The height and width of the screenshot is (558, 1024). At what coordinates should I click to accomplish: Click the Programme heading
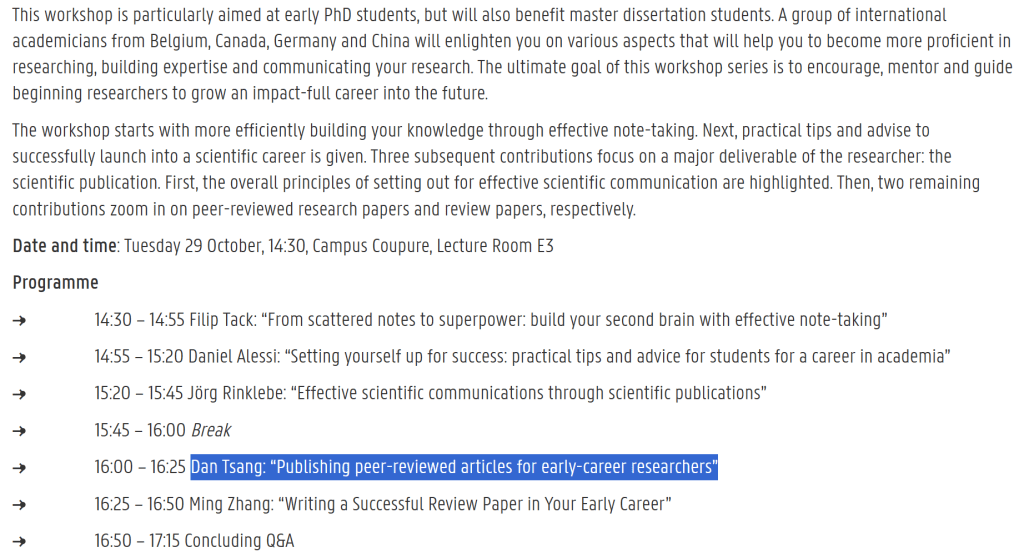coord(55,283)
